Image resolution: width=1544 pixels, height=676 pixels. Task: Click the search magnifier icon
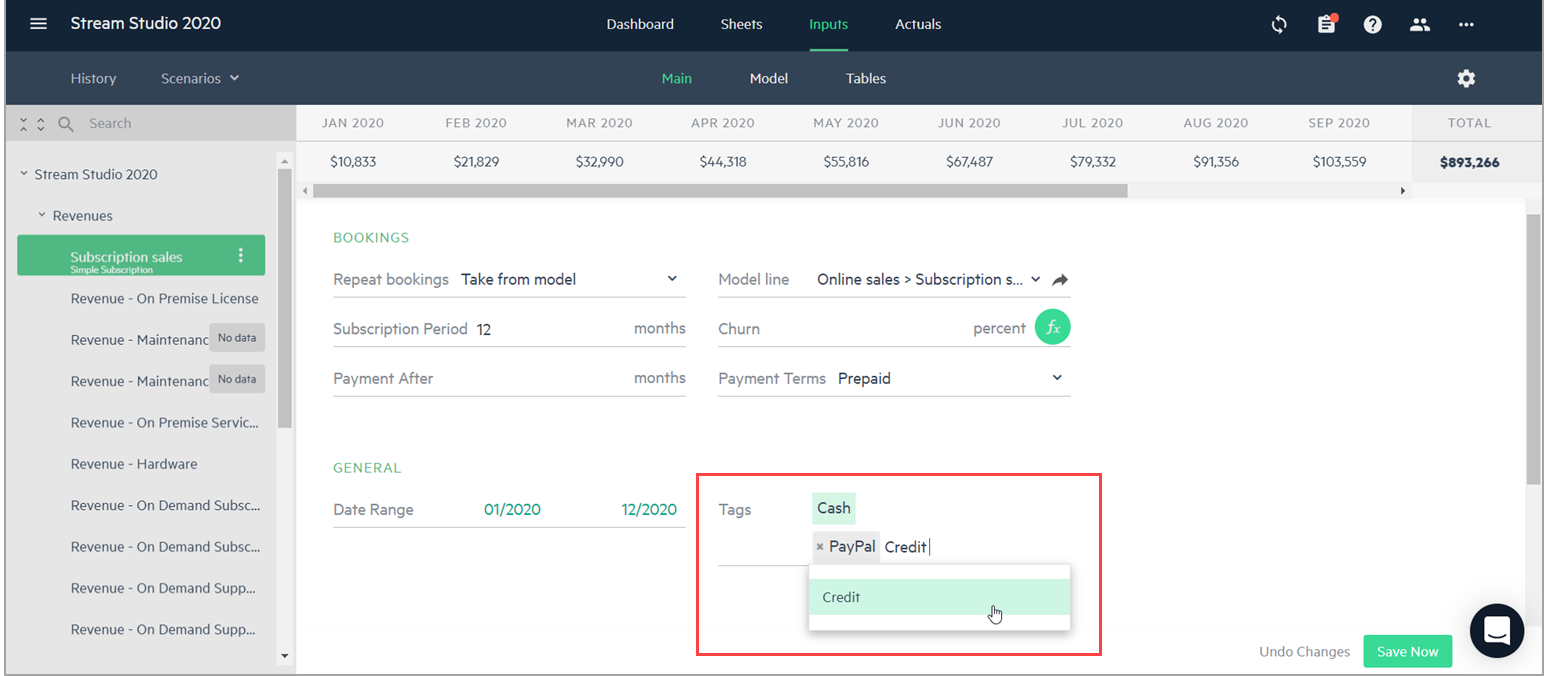66,124
